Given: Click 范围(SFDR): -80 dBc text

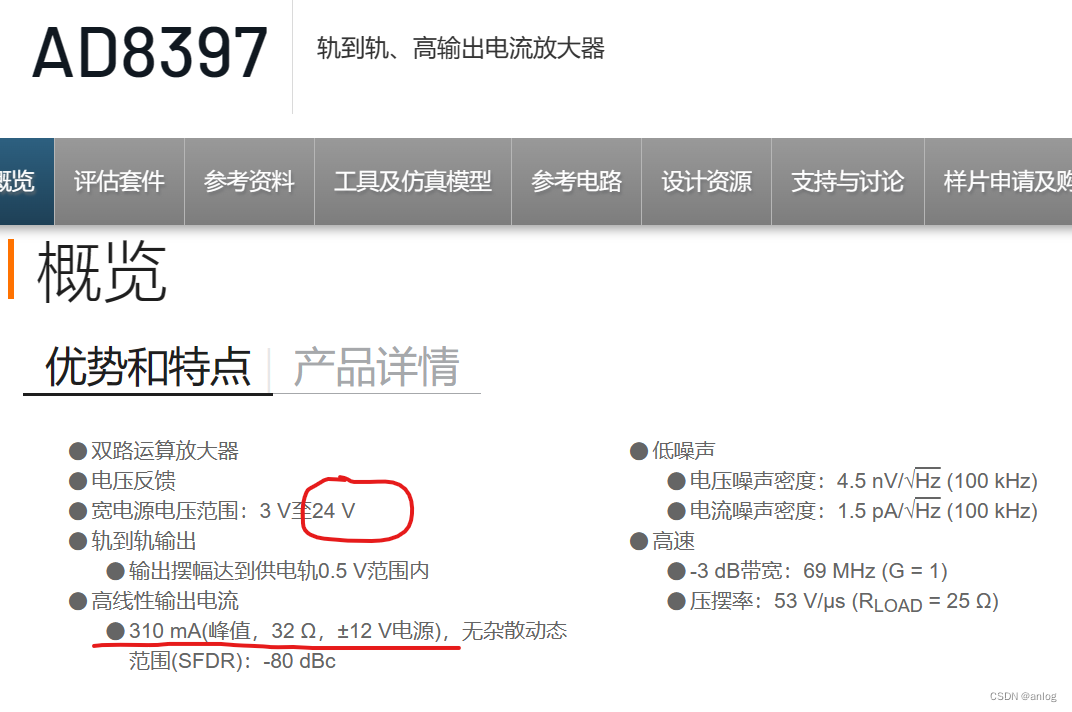Looking at the screenshot, I should point(232,661).
